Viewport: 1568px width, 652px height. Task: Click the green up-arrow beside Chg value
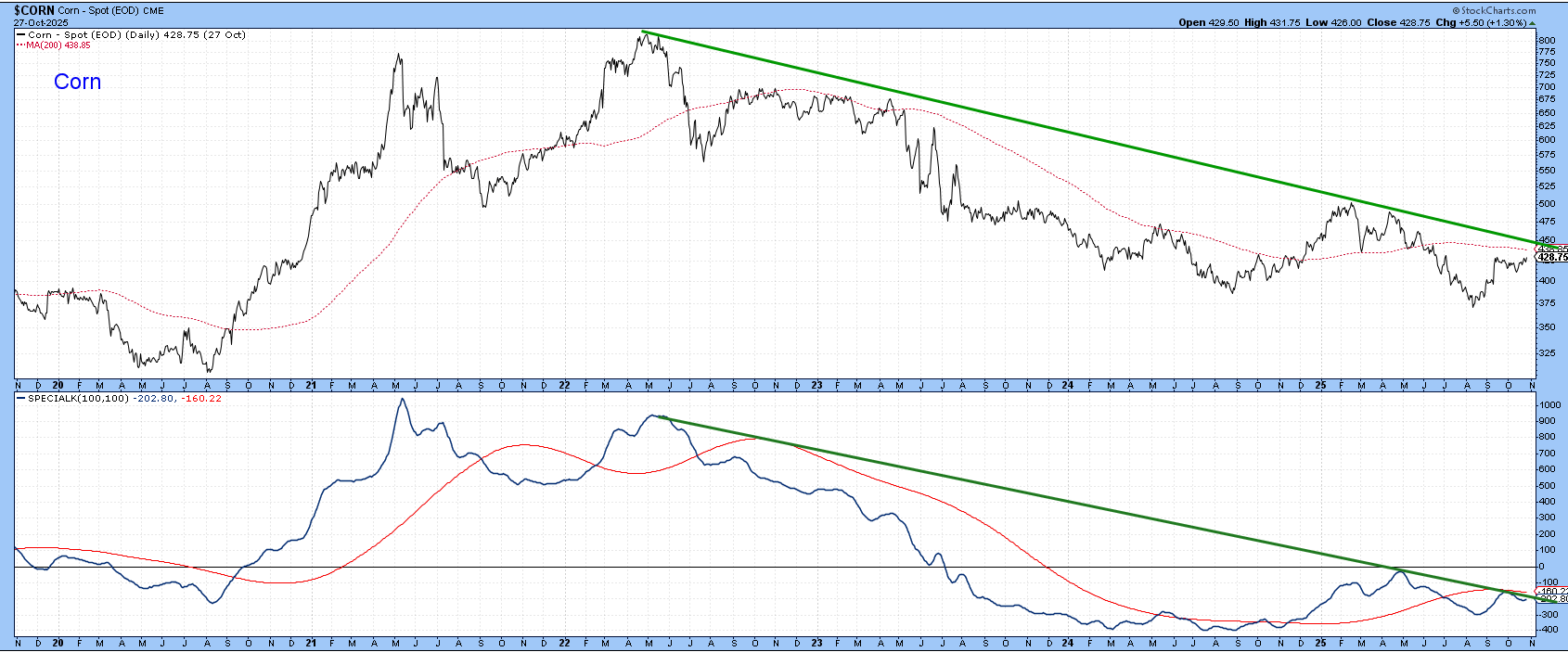pyautogui.click(x=1531, y=23)
